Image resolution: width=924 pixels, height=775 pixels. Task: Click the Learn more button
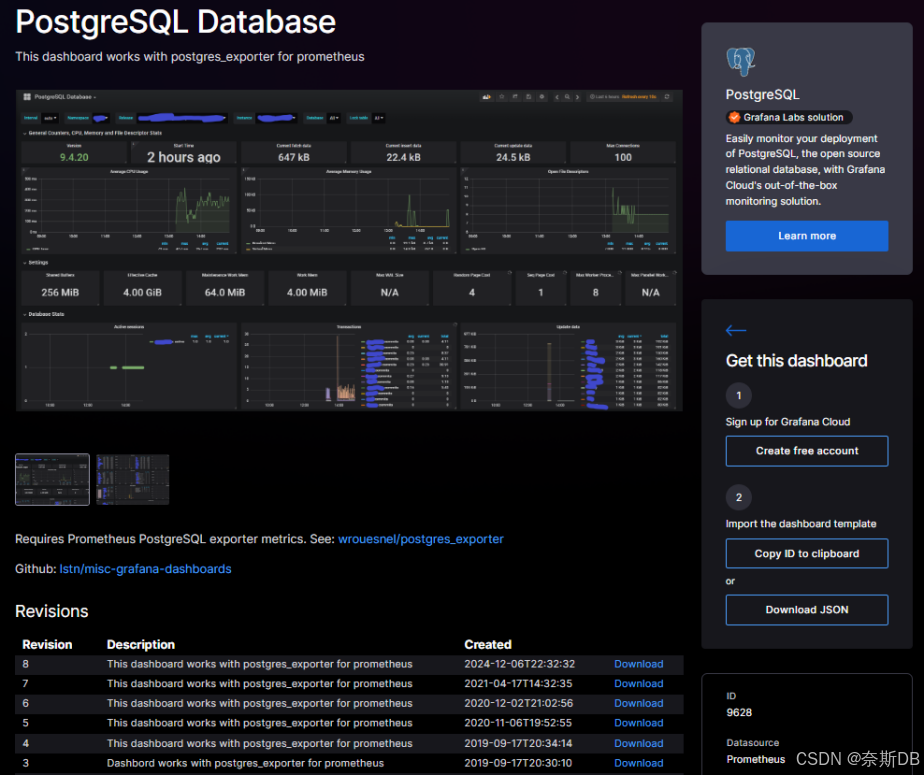[x=807, y=236]
